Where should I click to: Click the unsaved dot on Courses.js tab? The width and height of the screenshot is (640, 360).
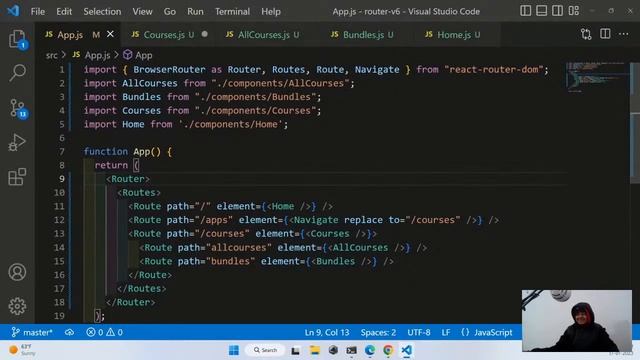tap(204, 34)
